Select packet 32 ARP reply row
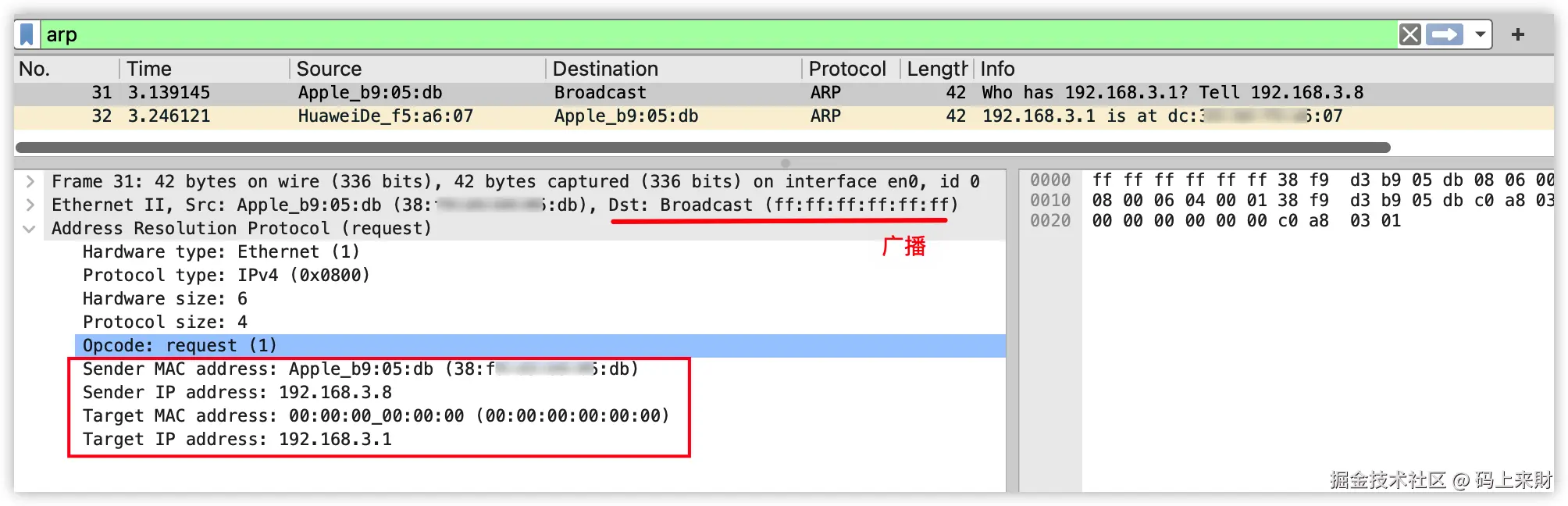 [783, 116]
